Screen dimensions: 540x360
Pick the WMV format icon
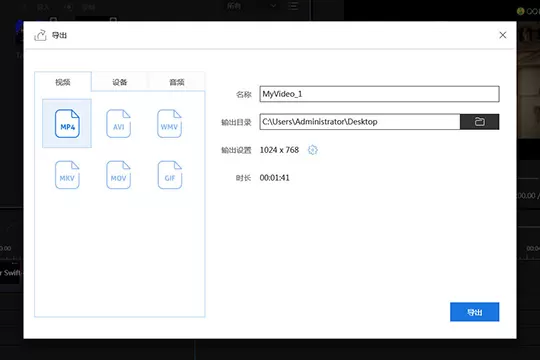[169, 123]
